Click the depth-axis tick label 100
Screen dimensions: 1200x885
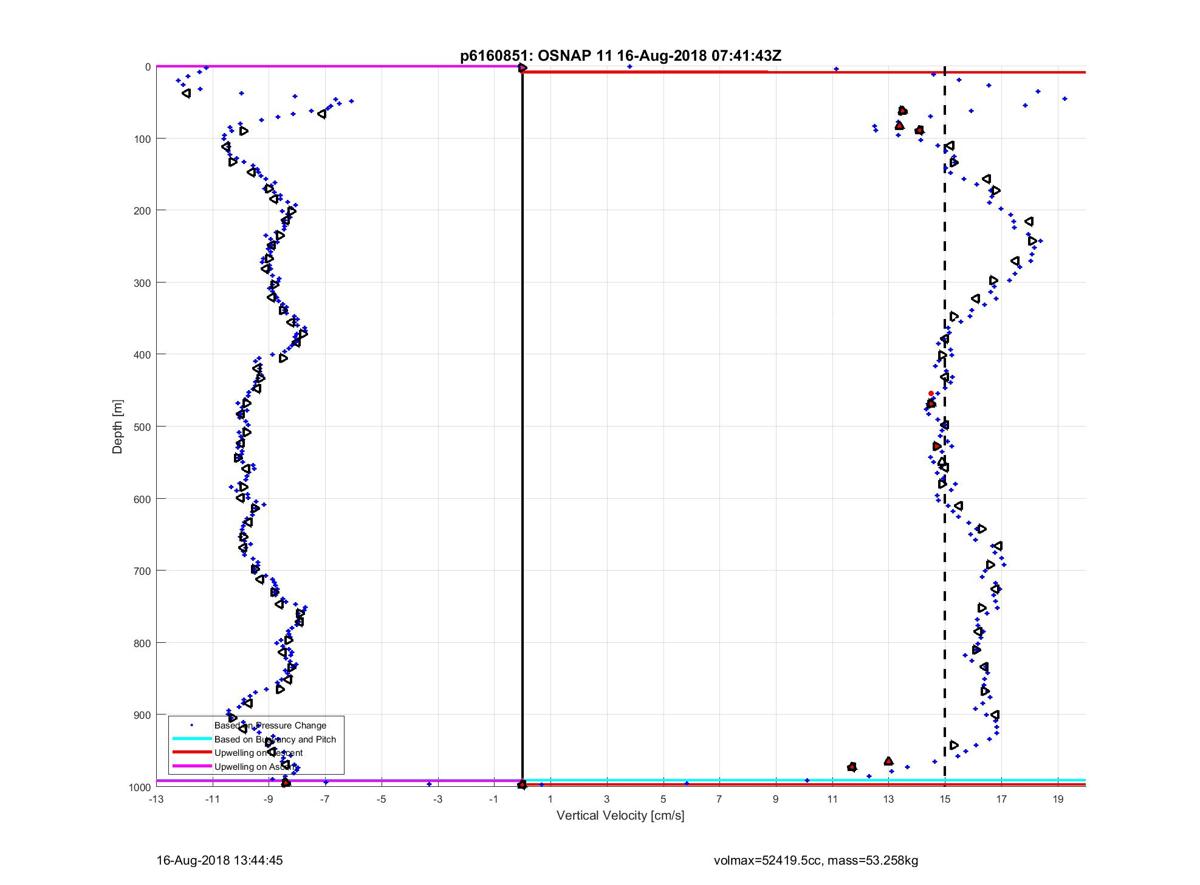[142, 138]
